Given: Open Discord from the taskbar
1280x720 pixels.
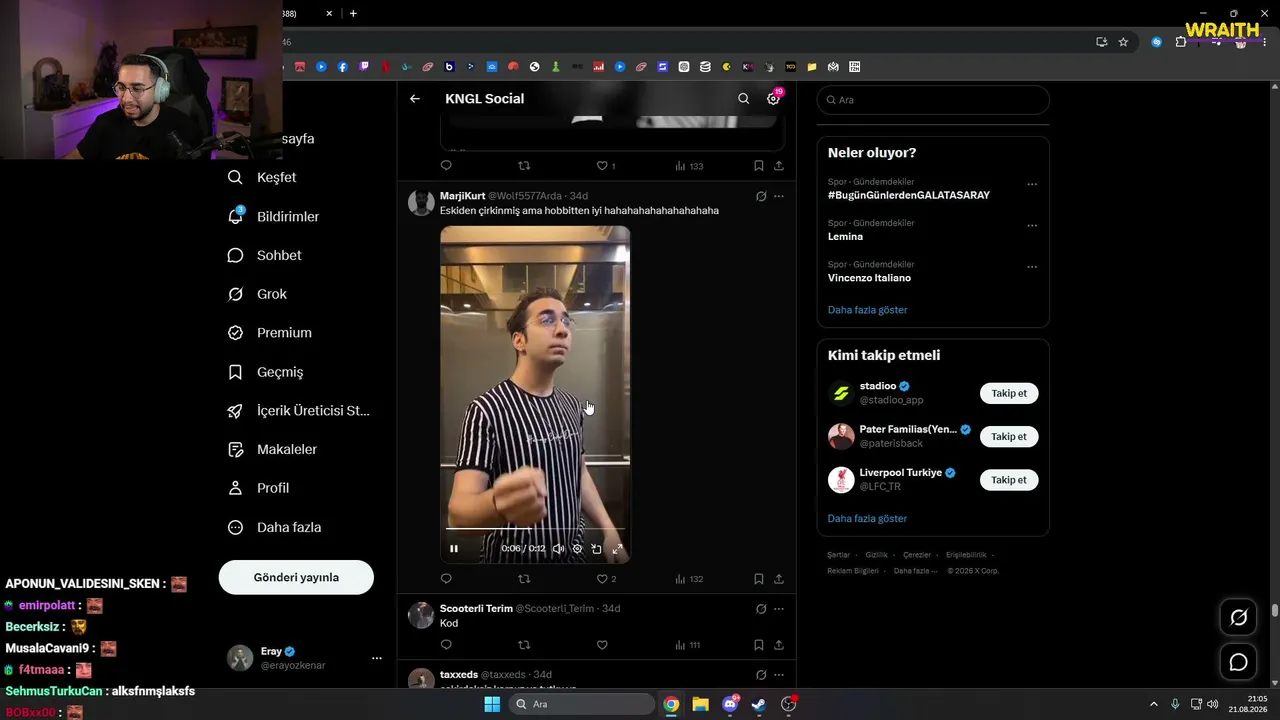Looking at the screenshot, I should [730, 704].
